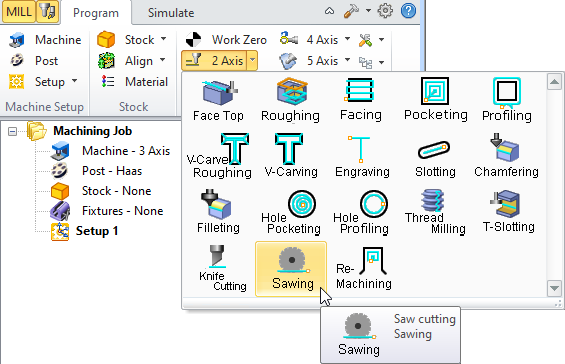Image resolution: width=565 pixels, height=364 pixels.
Task: Switch to the Program tab
Action: click(96, 13)
